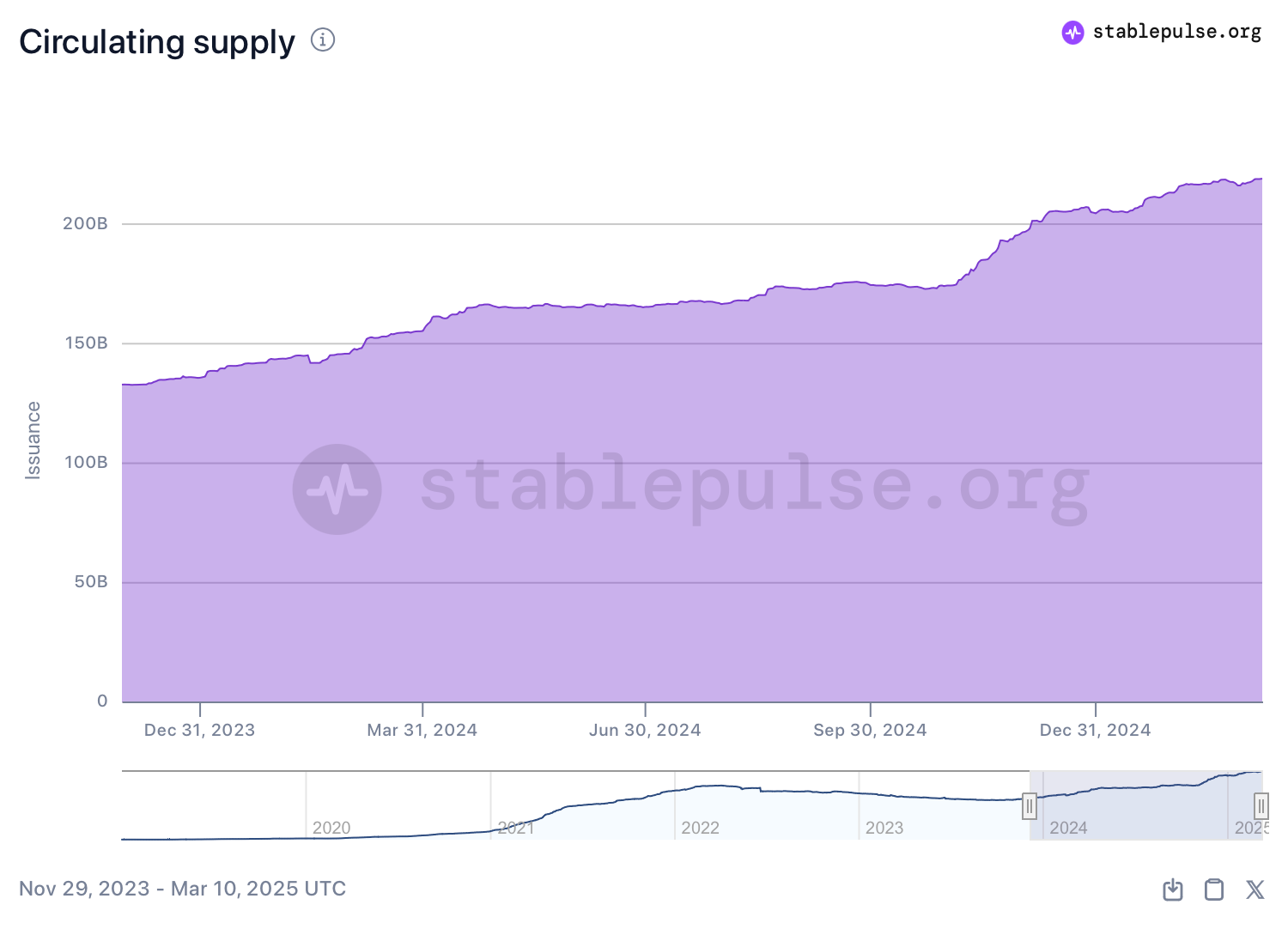Click 2020 in the navigator timeline
Viewport: 1288px width, 929px height.
(331, 828)
